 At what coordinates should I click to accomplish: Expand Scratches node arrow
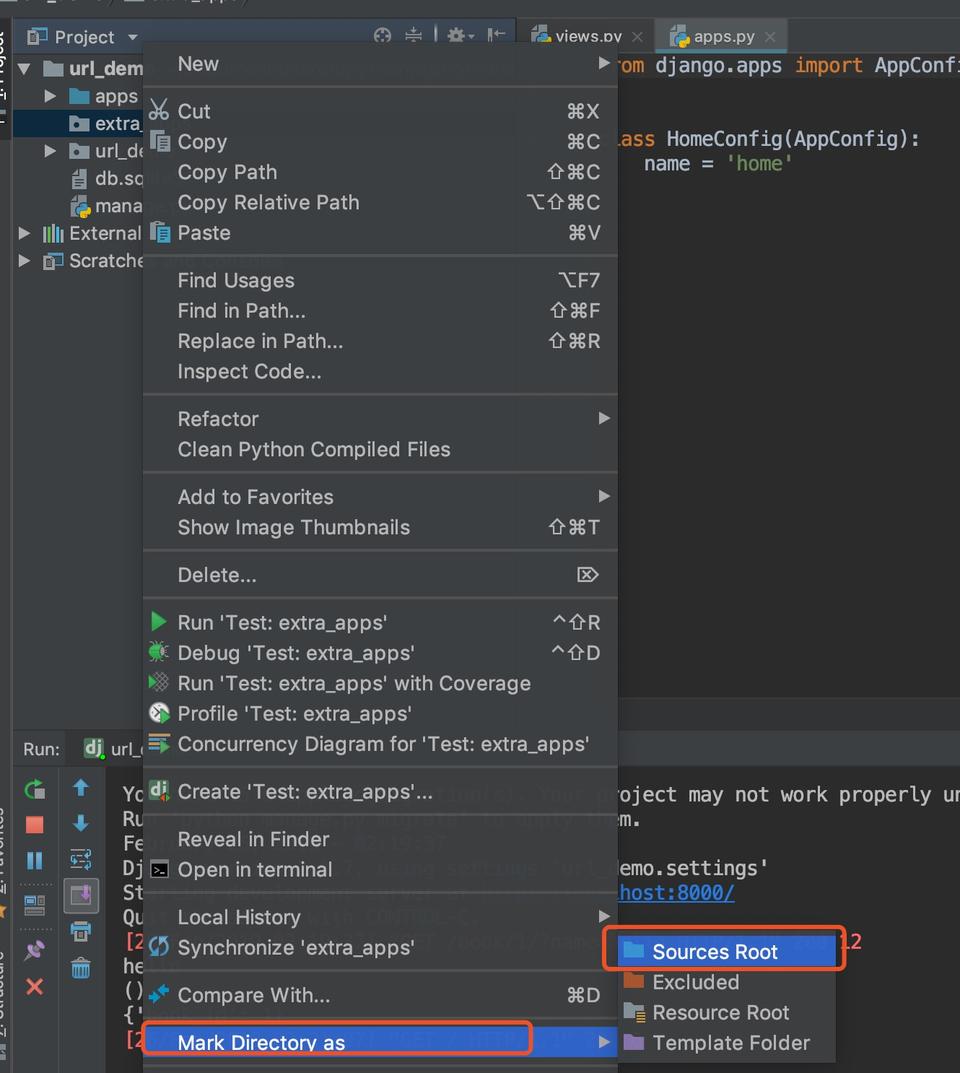[25, 261]
